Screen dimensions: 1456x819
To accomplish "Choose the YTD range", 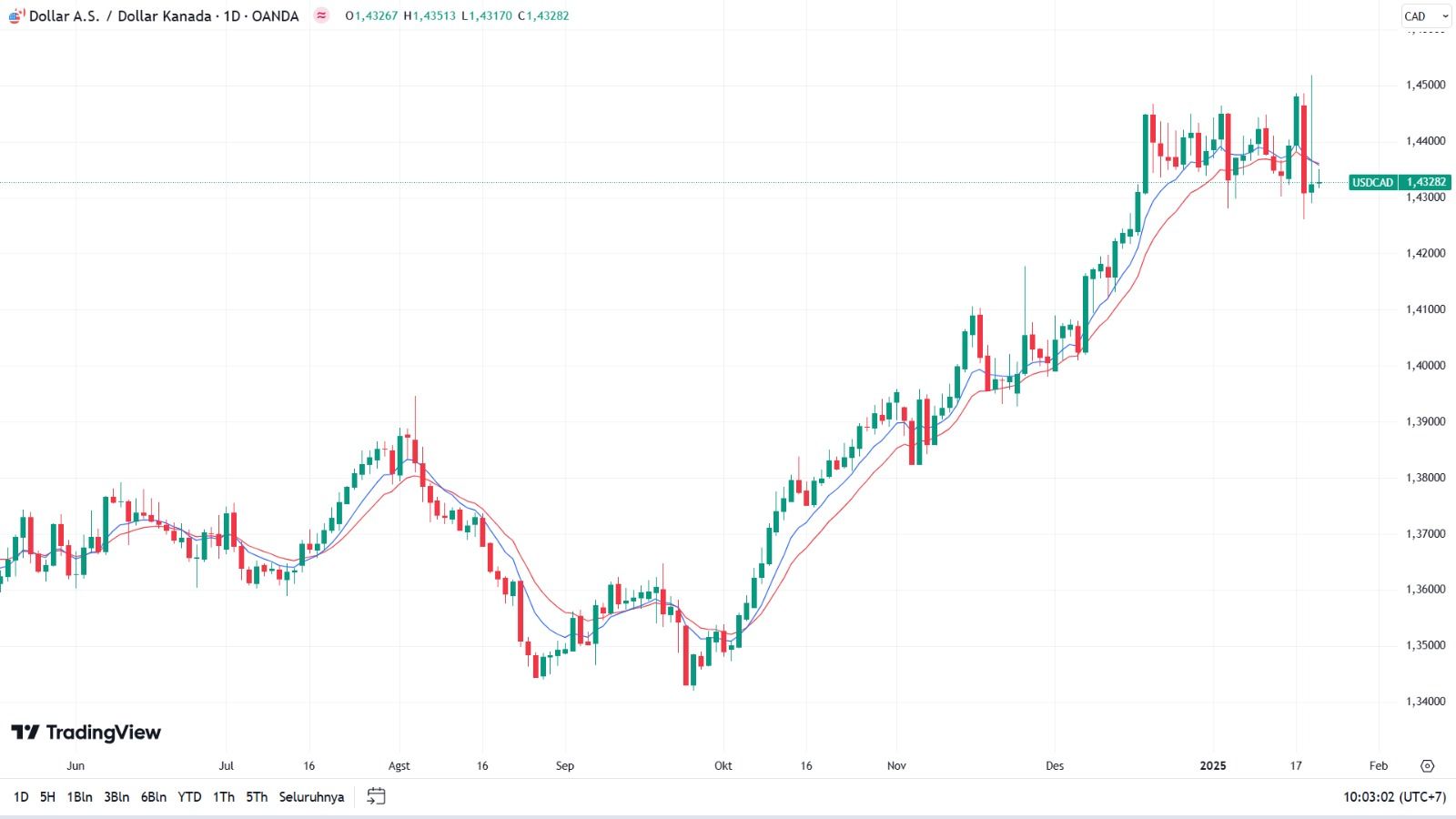I will point(189,797).
